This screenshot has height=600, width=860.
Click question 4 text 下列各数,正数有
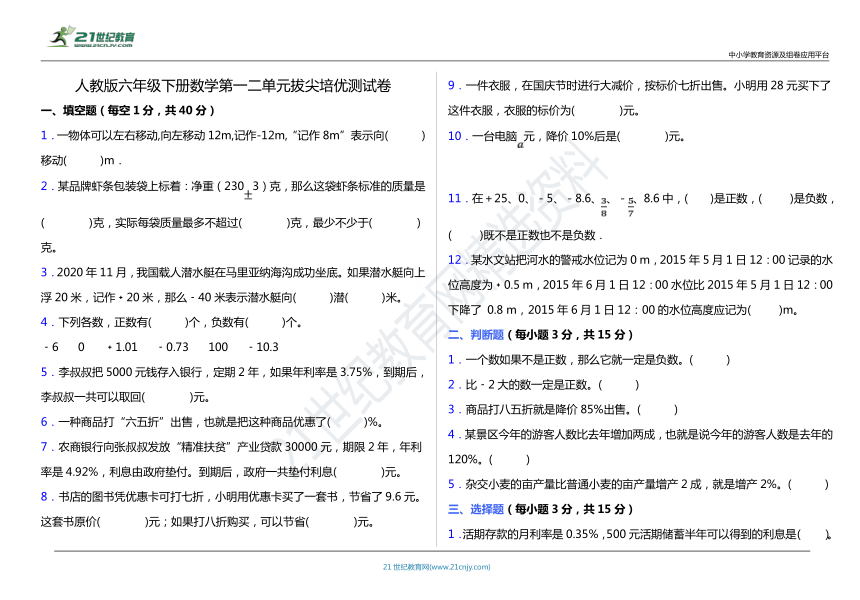click(x=171, y=322)
